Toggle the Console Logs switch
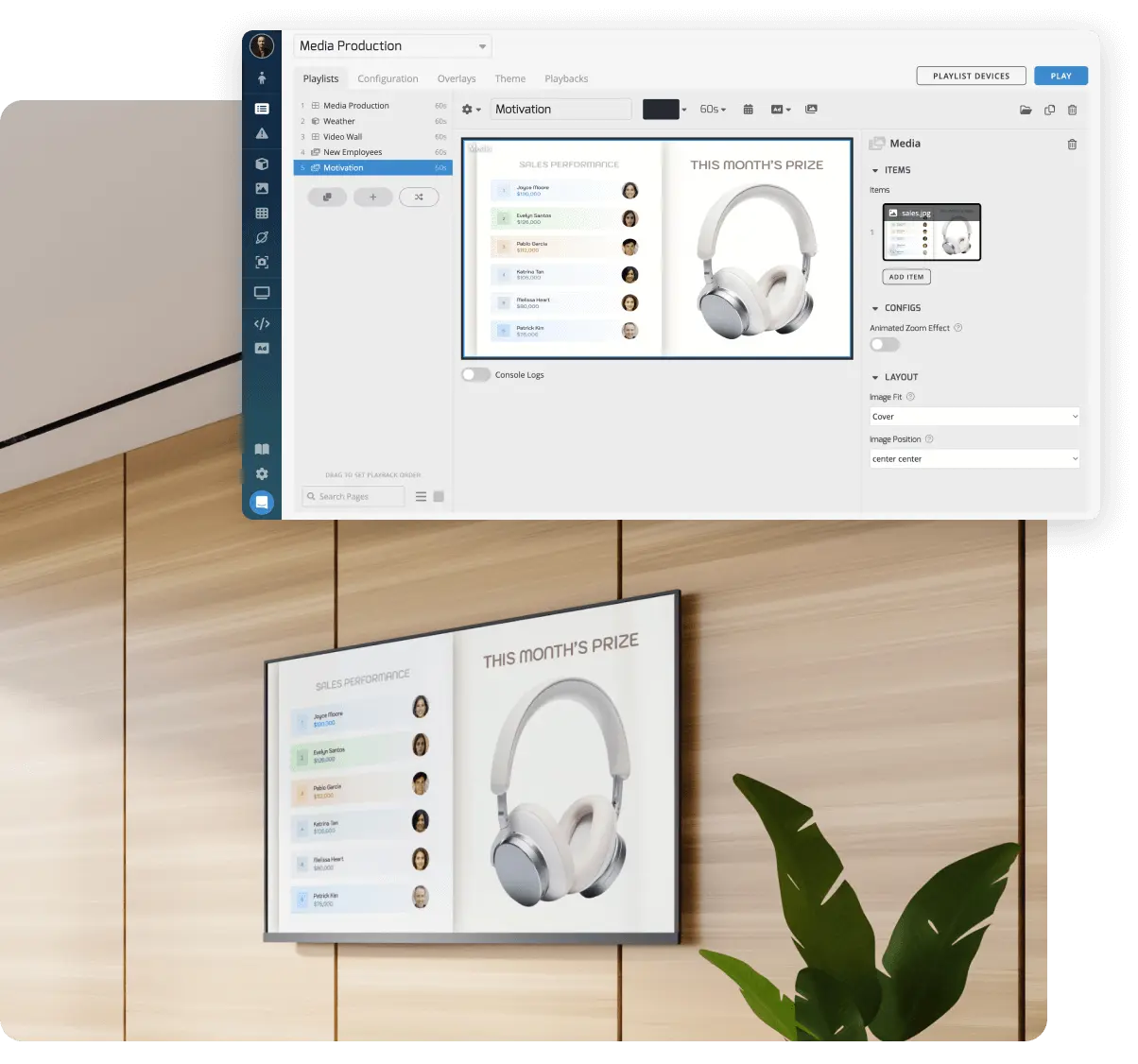The width and height of the screenshot is (1138, 1064). [475, 375]
